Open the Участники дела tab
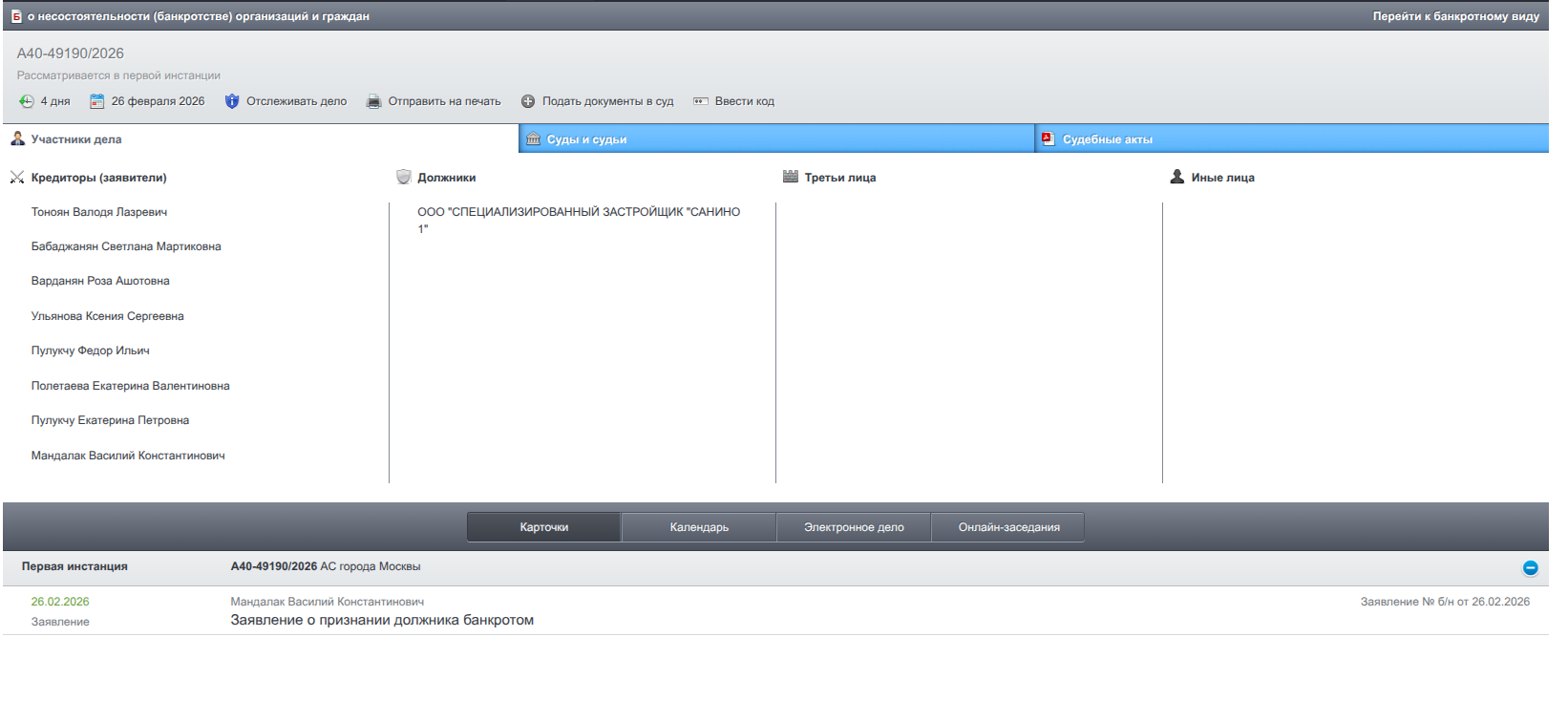 (76, 139)
